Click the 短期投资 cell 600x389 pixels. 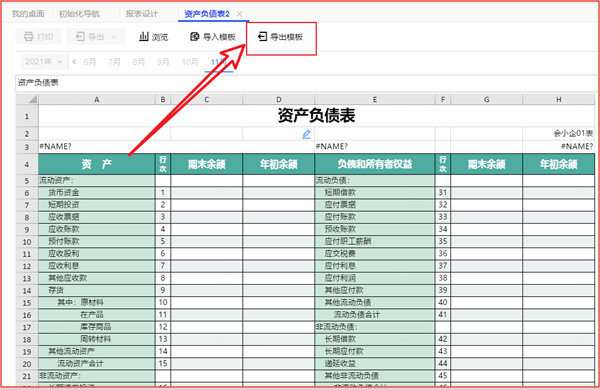pyautogui.click(x=97, y=205)
